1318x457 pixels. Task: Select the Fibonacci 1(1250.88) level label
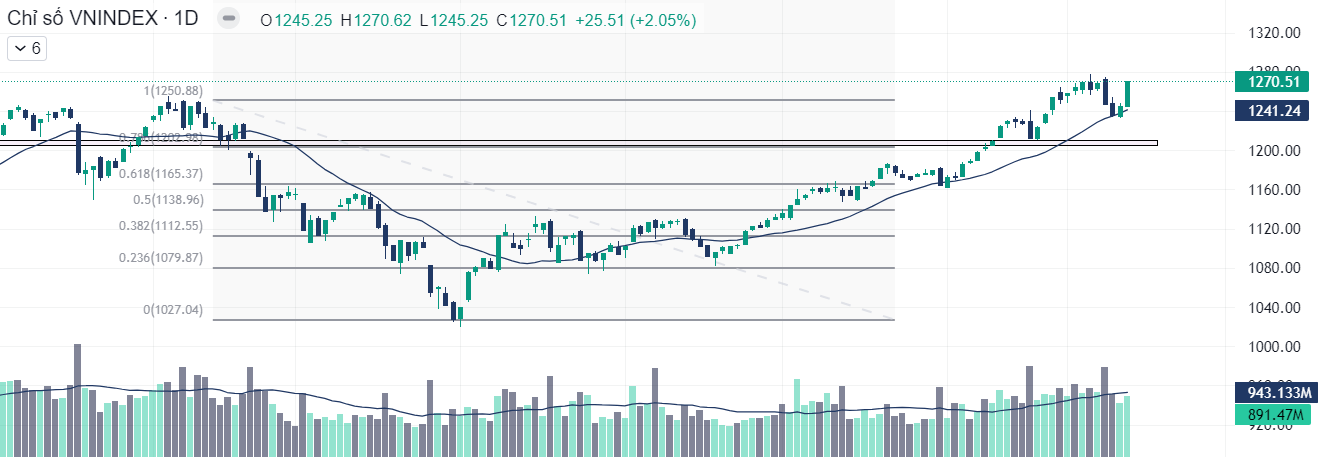[x=177, y=91]
